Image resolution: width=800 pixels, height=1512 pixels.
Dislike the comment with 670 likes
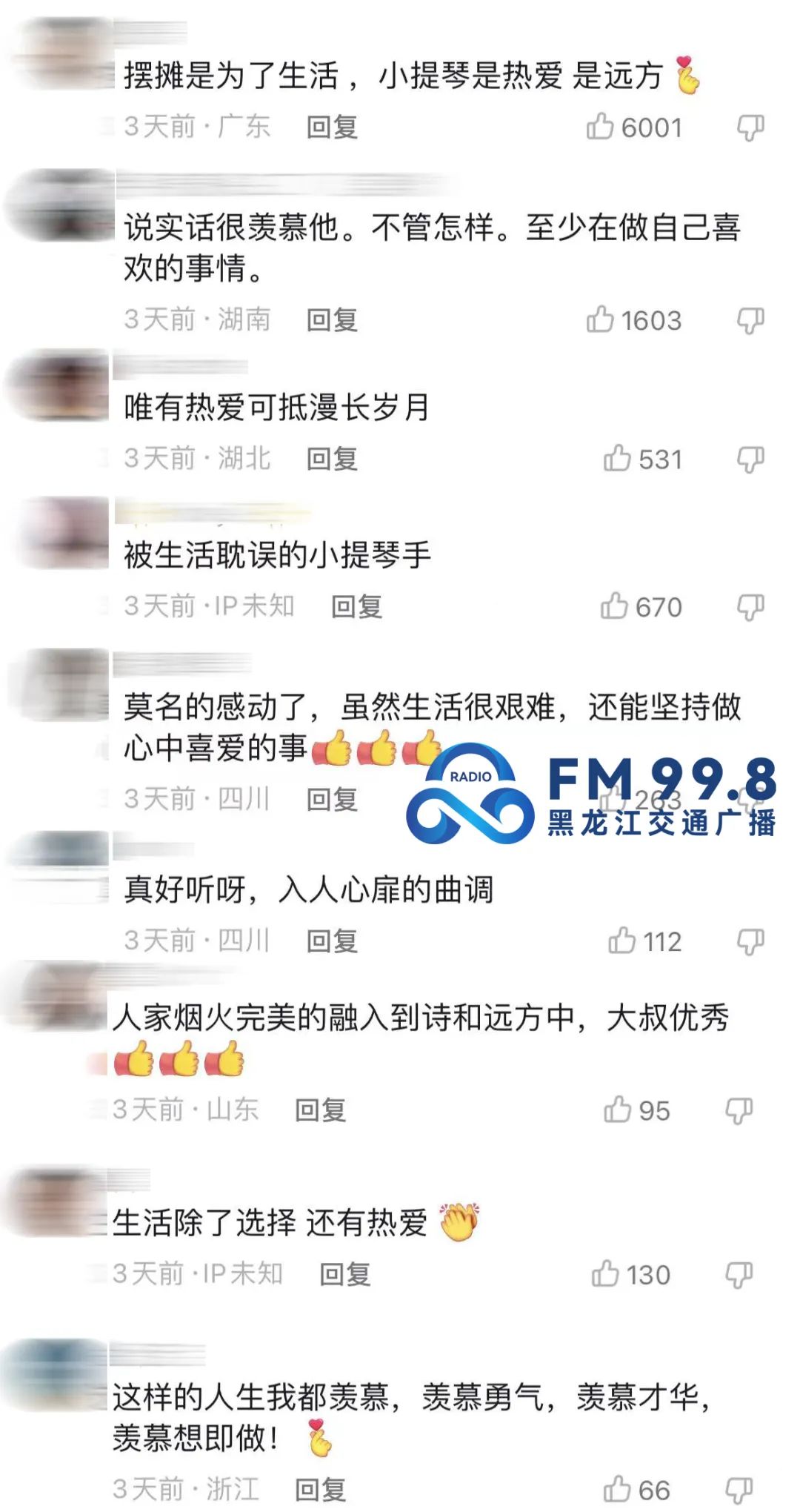(750, 607)
